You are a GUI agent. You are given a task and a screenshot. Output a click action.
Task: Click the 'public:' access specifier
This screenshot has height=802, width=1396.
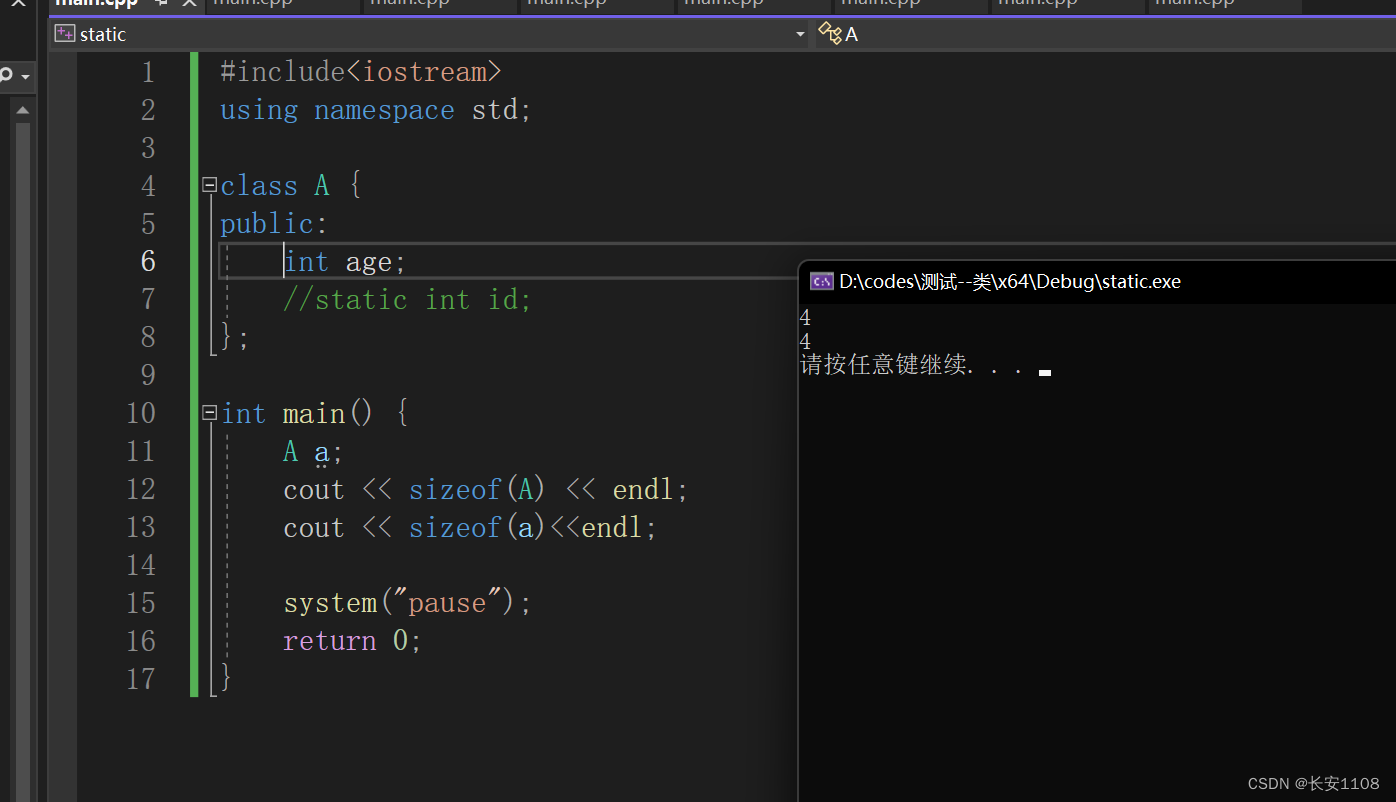pyautogui.click(x=274, y=224)
